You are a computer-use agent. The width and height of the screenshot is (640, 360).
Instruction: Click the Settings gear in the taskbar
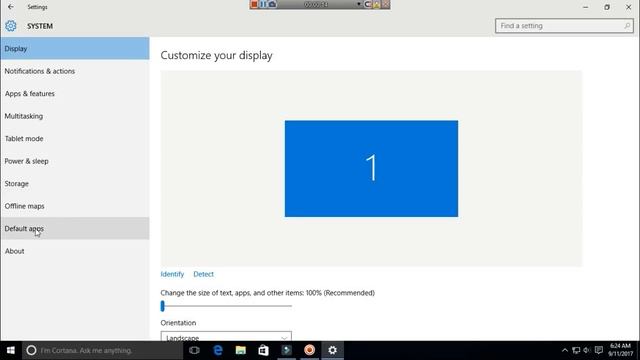333,350
